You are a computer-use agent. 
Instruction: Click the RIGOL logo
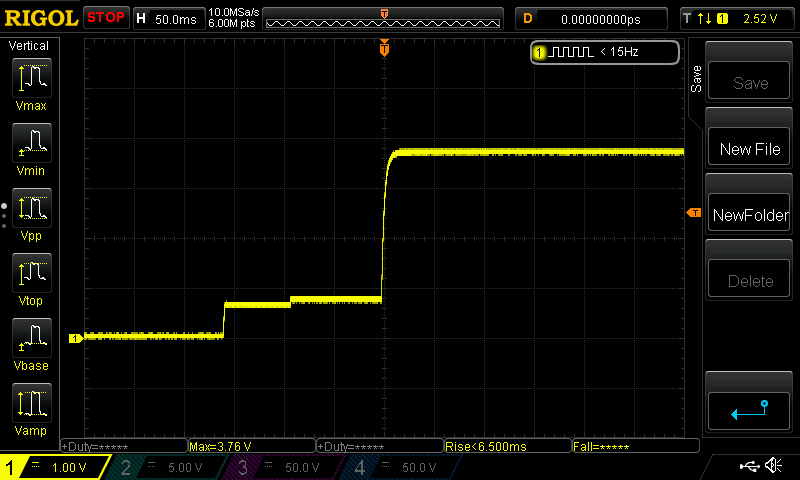pyautogui.click(x=41, y=18)
